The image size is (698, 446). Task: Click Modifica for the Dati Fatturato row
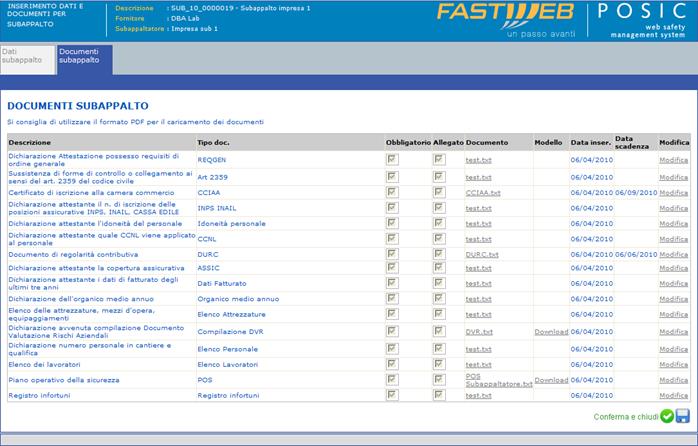tap(674, 284)
